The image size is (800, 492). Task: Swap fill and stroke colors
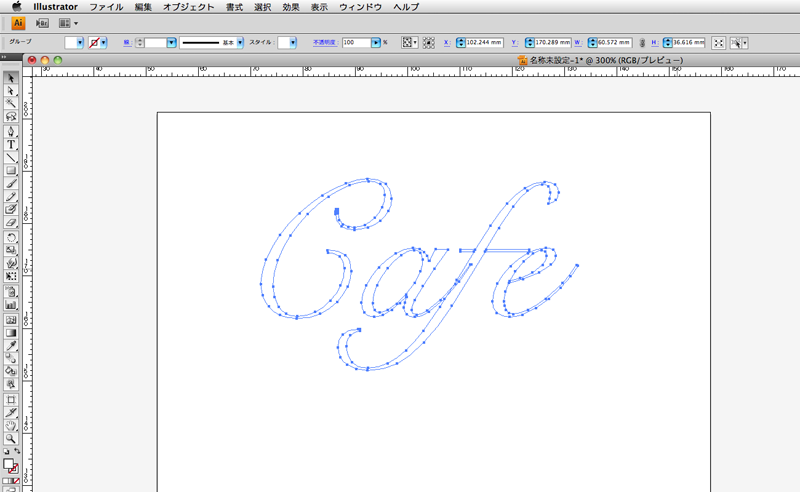pos(17,451)
